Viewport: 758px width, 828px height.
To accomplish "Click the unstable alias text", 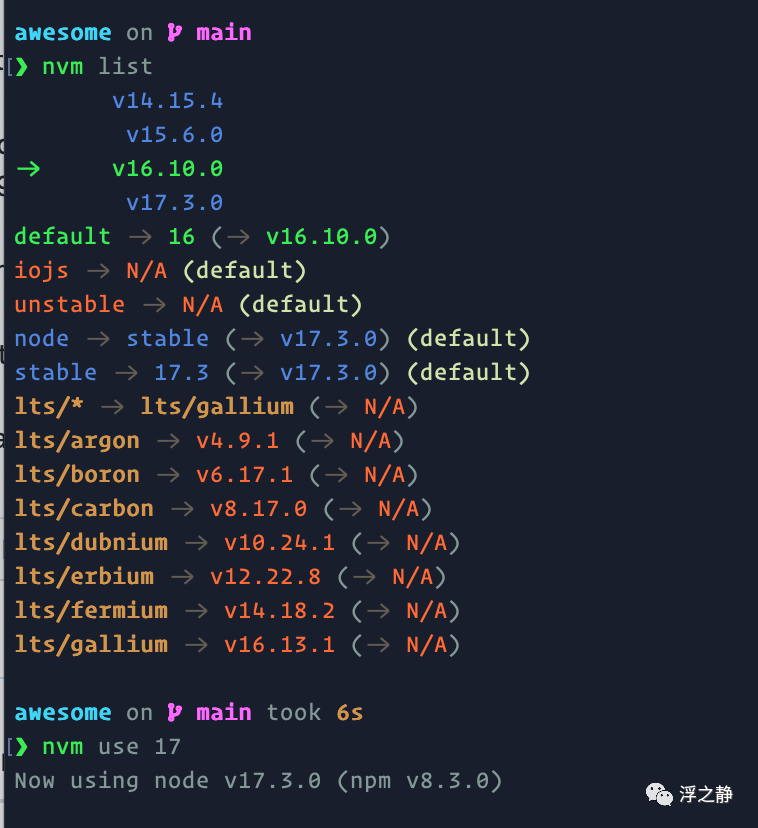I will (69, 304).
